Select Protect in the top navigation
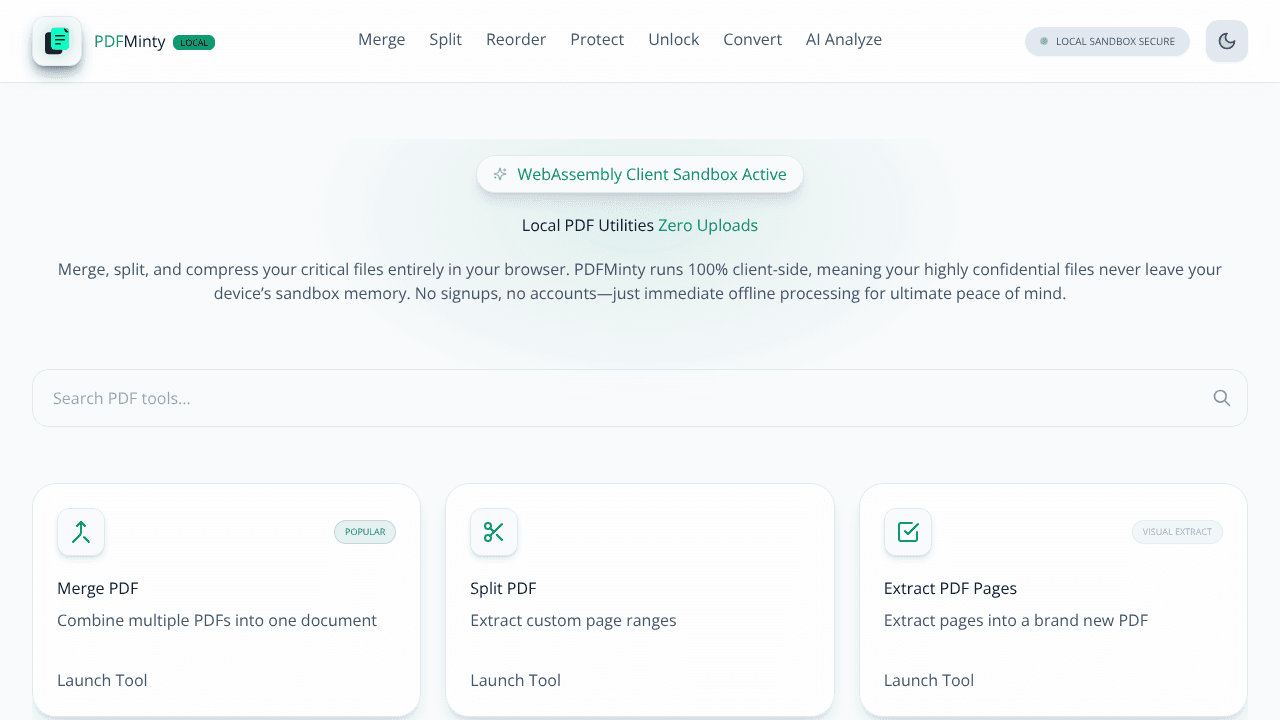 pyautogui.click(x=597, y=40)
